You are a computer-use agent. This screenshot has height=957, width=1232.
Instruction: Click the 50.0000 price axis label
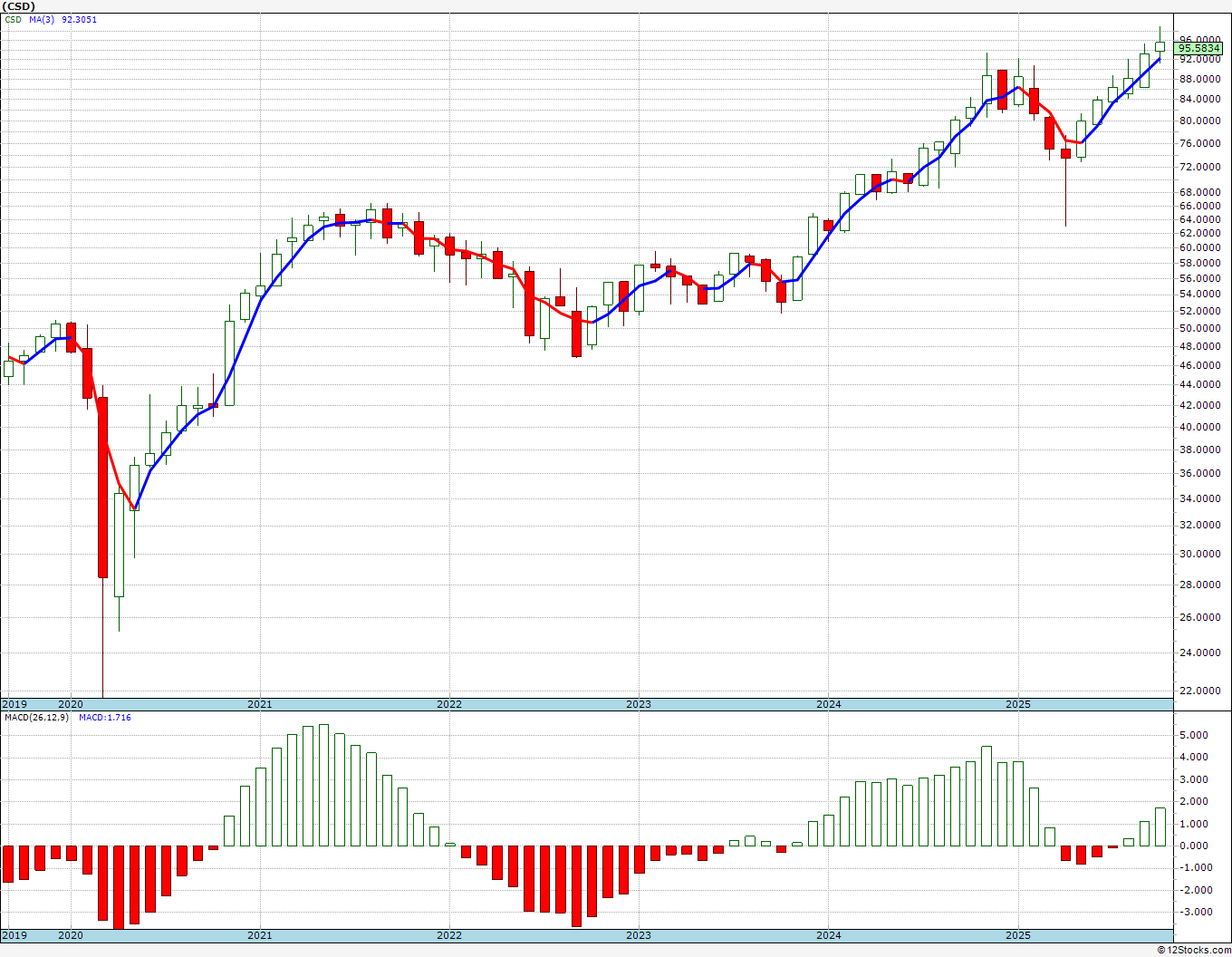[x=1201, y=328]
